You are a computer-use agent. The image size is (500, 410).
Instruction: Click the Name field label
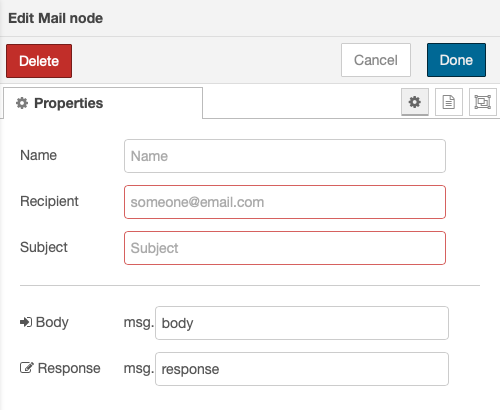pos(38,155)
